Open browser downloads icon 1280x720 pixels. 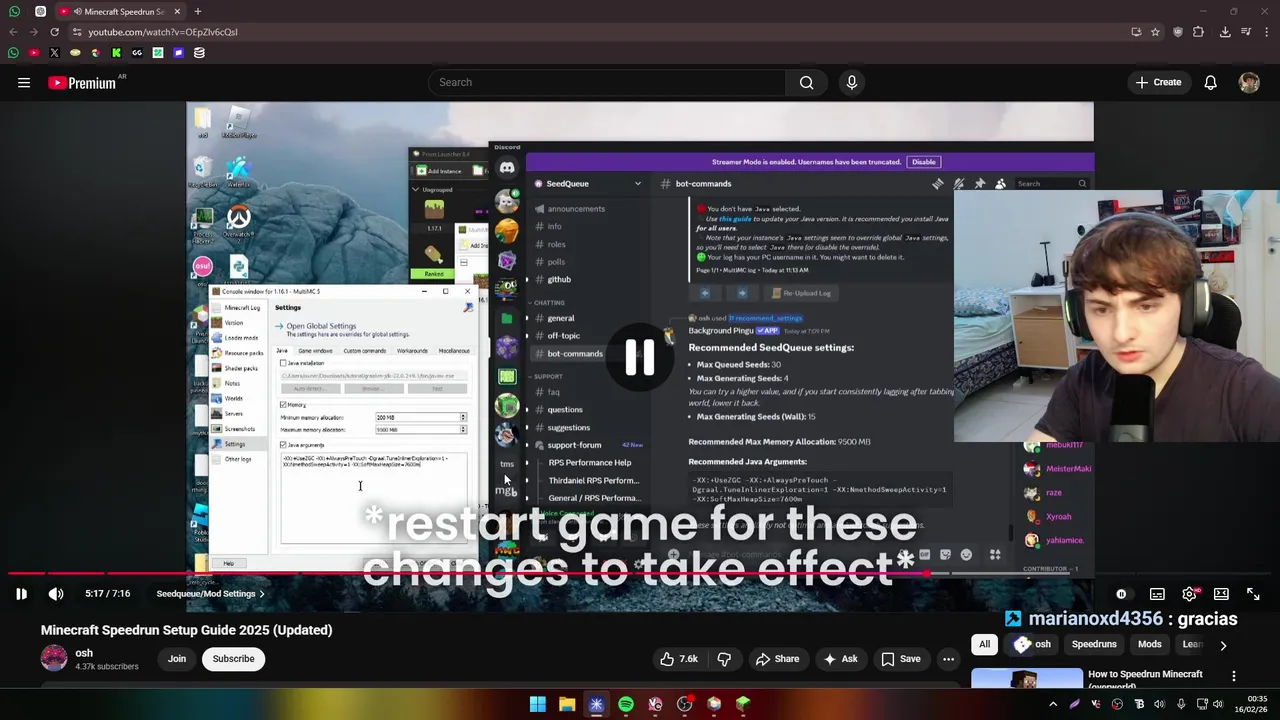pyautogui.click(x=1225, y=32)
